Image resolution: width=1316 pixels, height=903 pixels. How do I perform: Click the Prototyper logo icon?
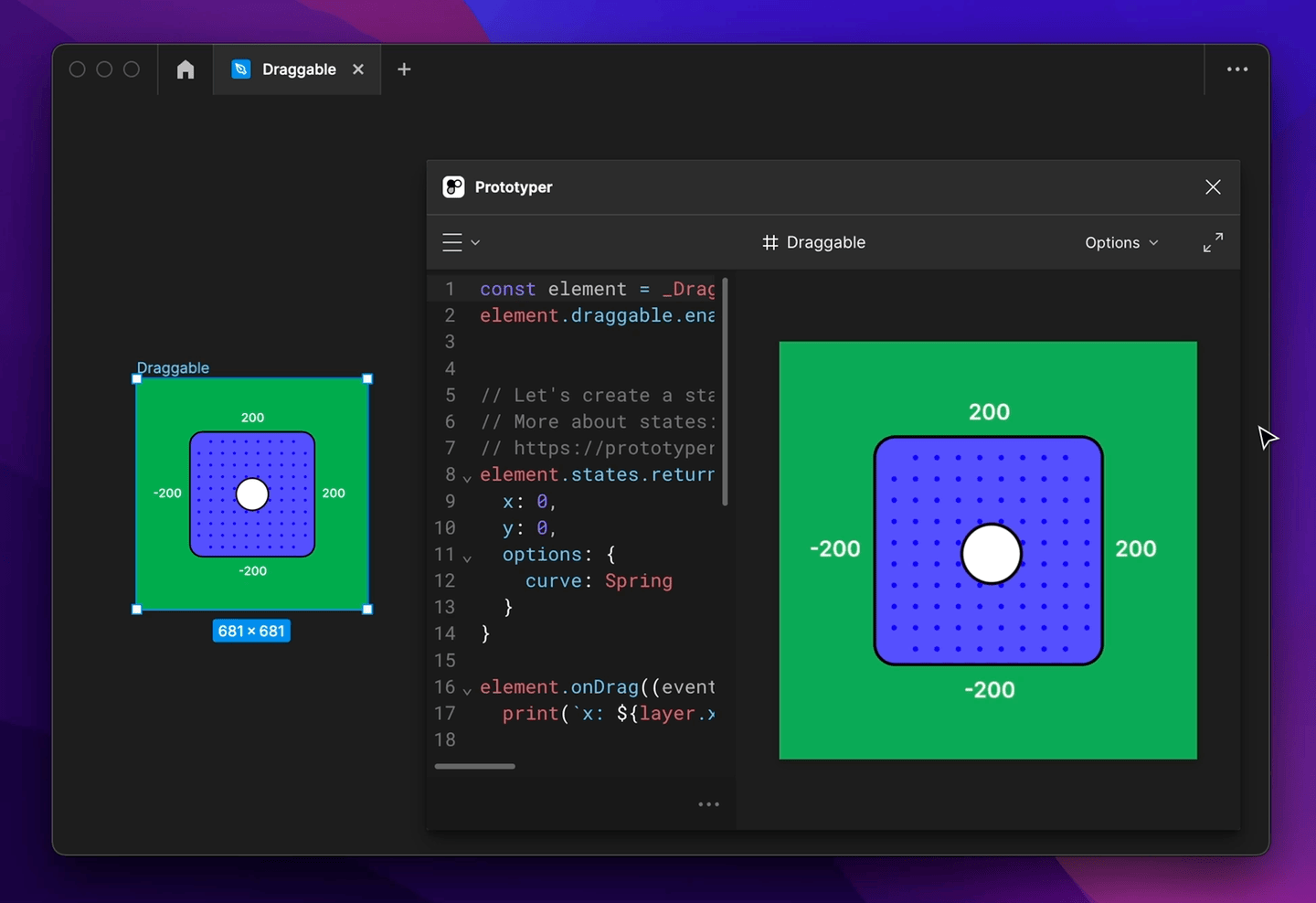pos(454,186)
